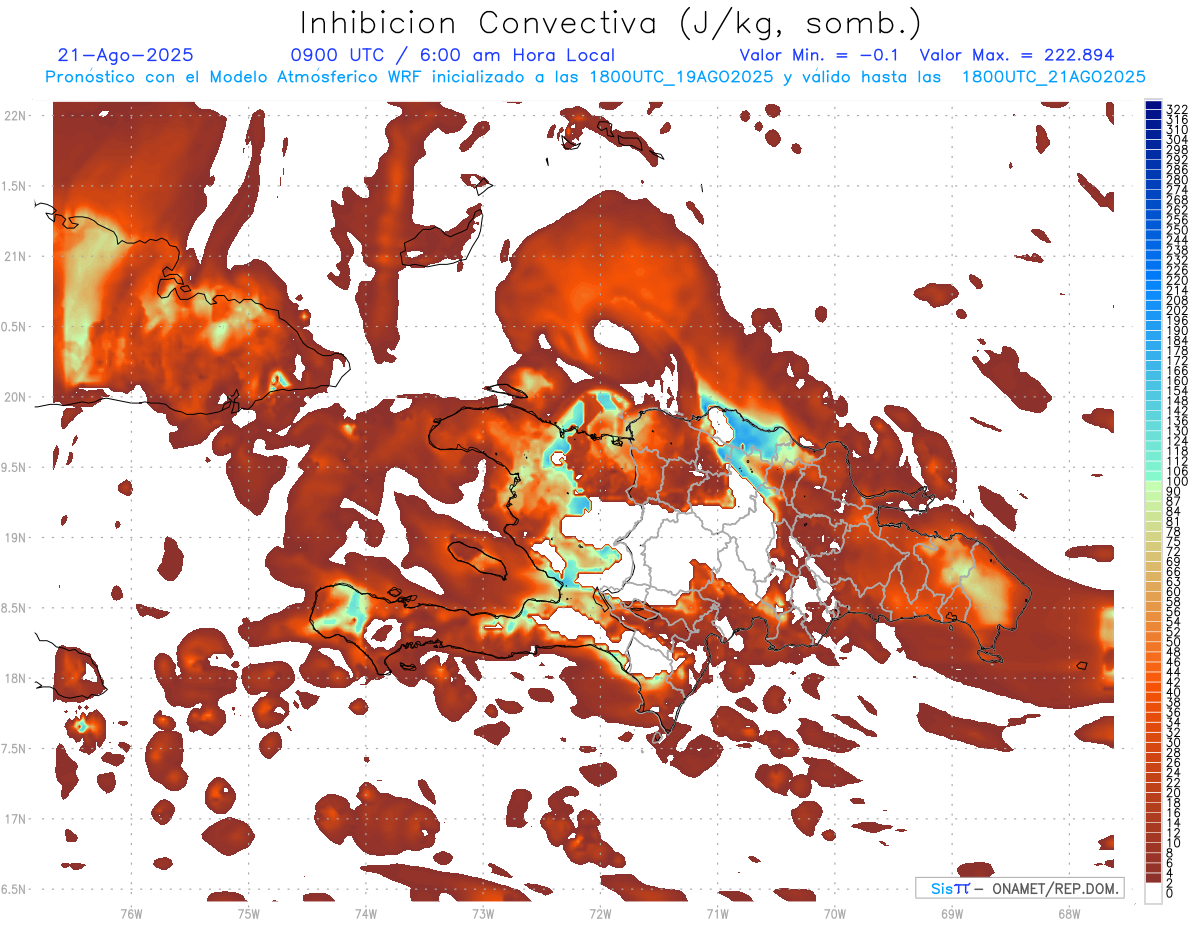Click the '71W' longitude label
The height and width of the screenshot is (927, 1200).
tap(717, 913)
